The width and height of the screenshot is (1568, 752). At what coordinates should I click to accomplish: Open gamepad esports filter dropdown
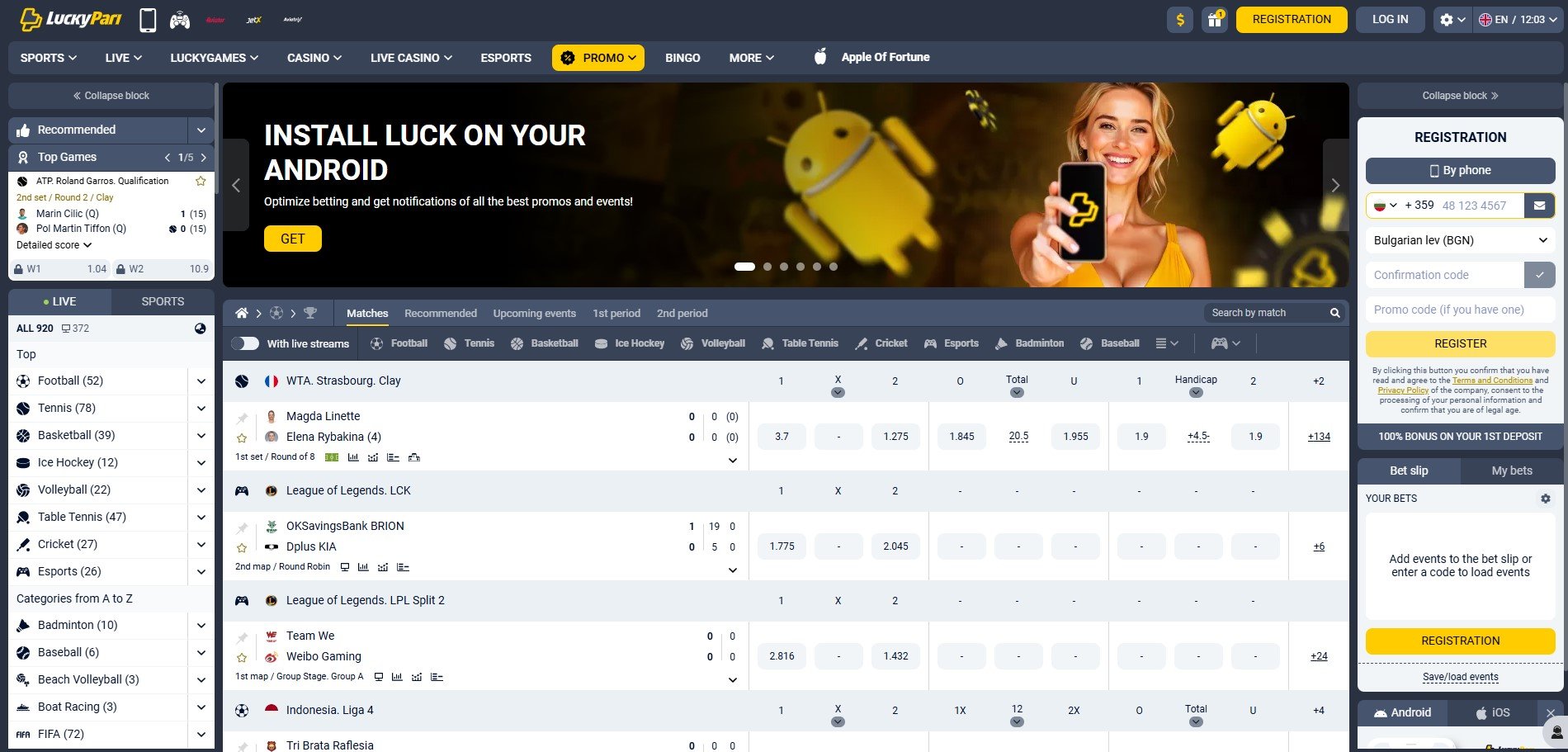click(1226, 343)
